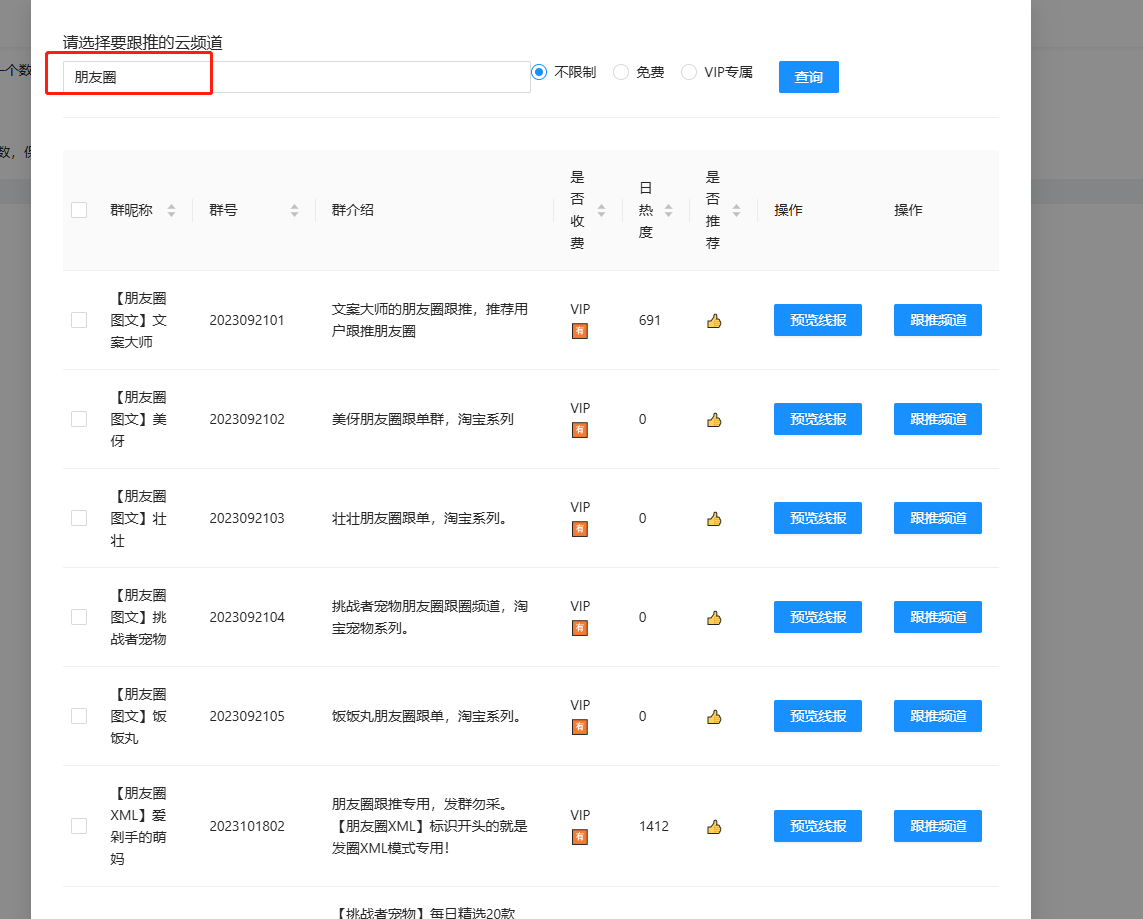
Task: Sort by 是否推荐 column arrows
Action: pyautogui.click(x=736, y=211)
